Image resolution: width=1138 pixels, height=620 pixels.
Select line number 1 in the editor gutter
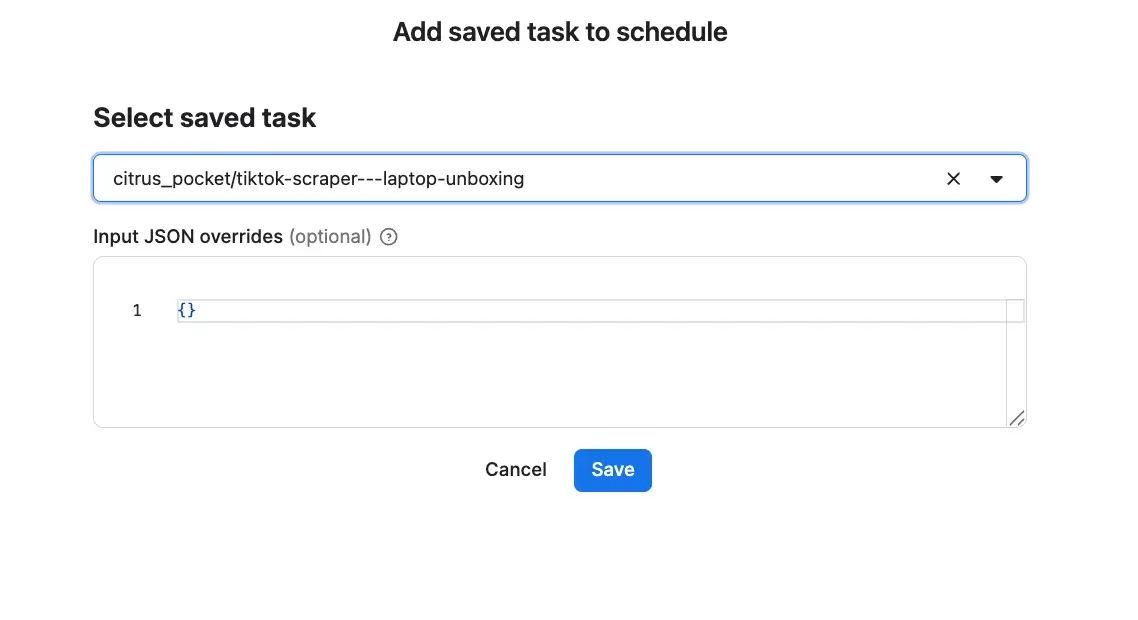(136, 311)
